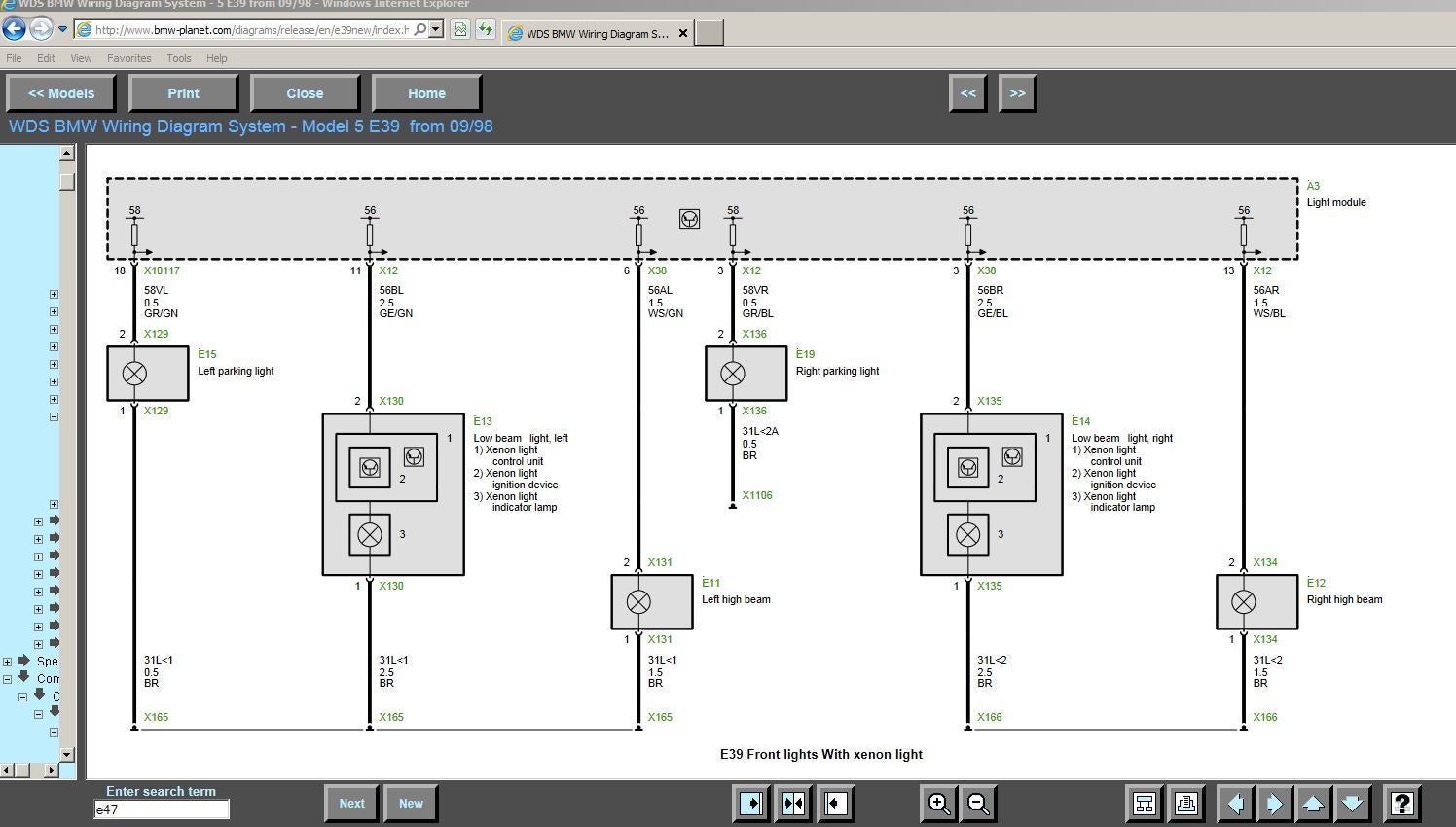Click the Close button in the top bar

pyautogui.click(x=305, y=93)
